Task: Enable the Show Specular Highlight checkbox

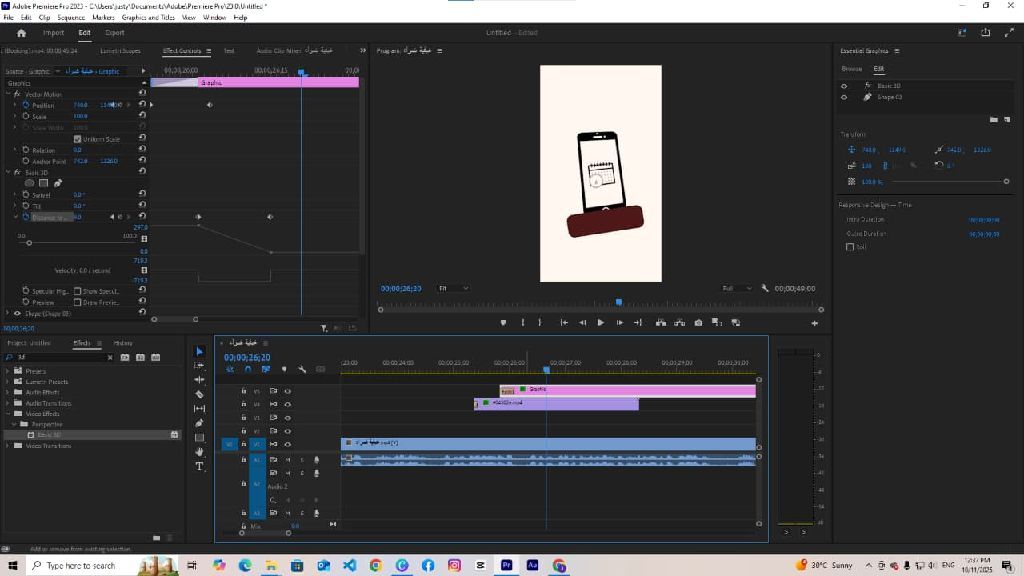Action: pyautogui.click(x=78, y=291)
